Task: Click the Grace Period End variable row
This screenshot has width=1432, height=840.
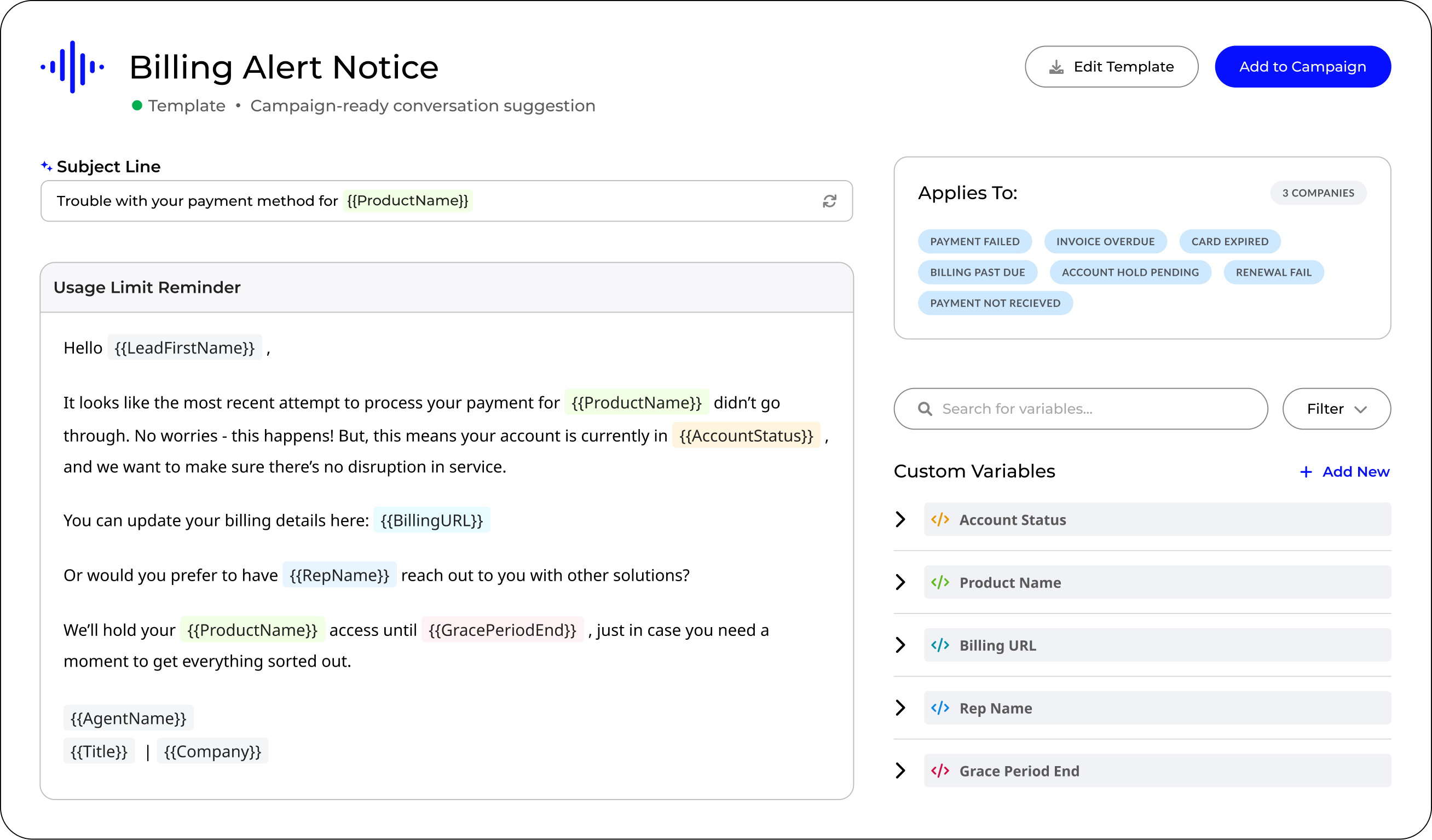Action: click(1157, 771)
